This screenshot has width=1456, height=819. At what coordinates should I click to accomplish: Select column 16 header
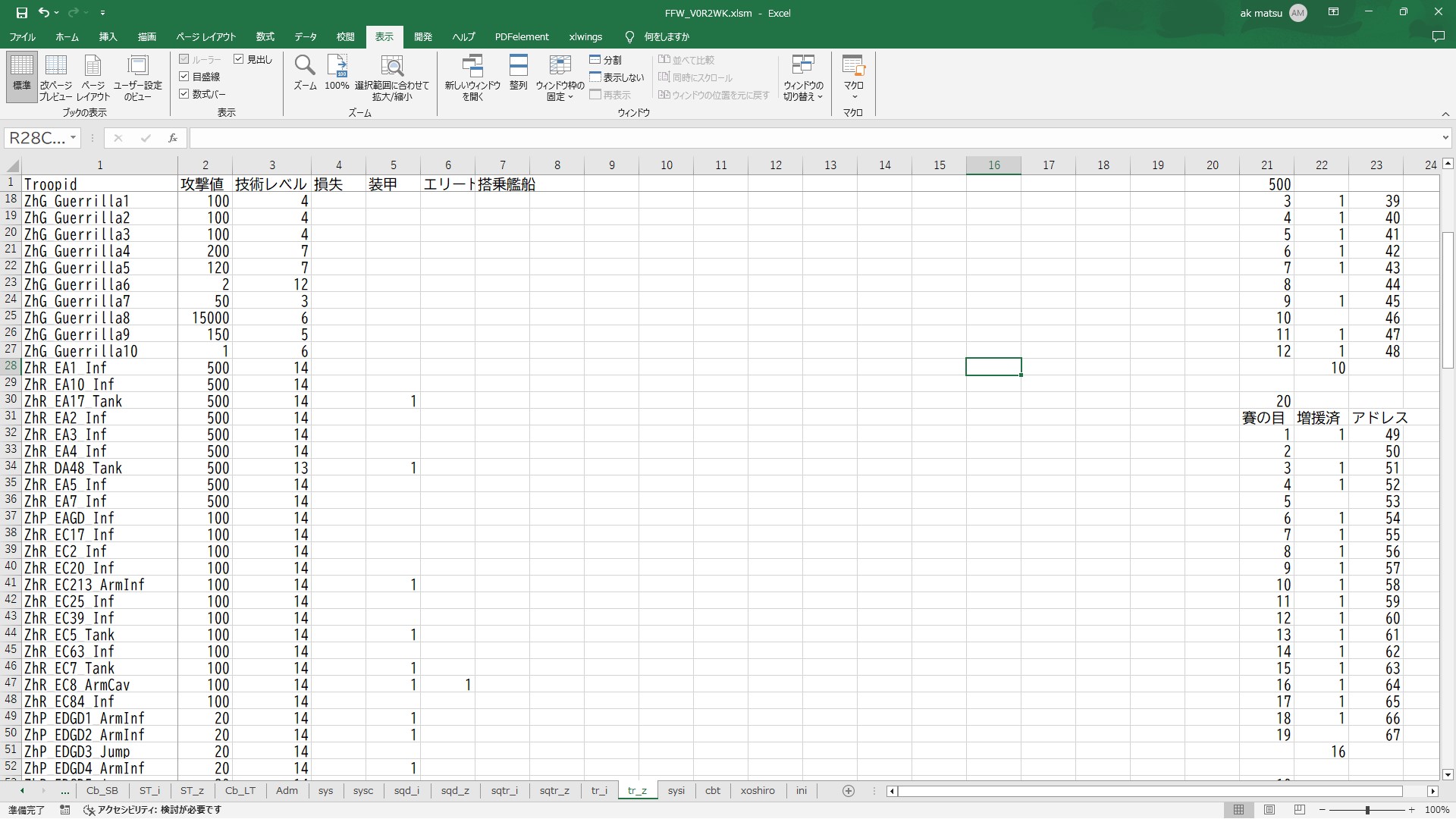point(993,165)
